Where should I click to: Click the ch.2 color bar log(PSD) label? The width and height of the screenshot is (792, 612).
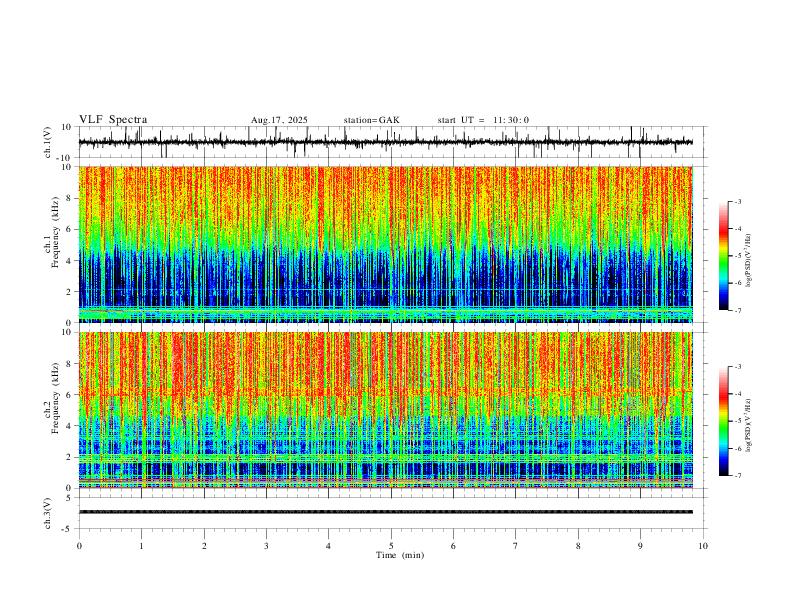(748, 425)
